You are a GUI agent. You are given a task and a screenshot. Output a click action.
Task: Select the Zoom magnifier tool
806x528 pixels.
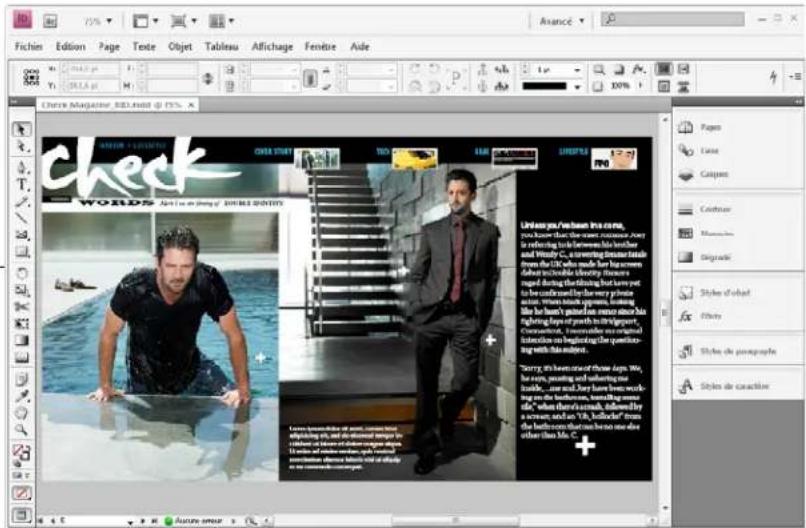click(22, 429)
